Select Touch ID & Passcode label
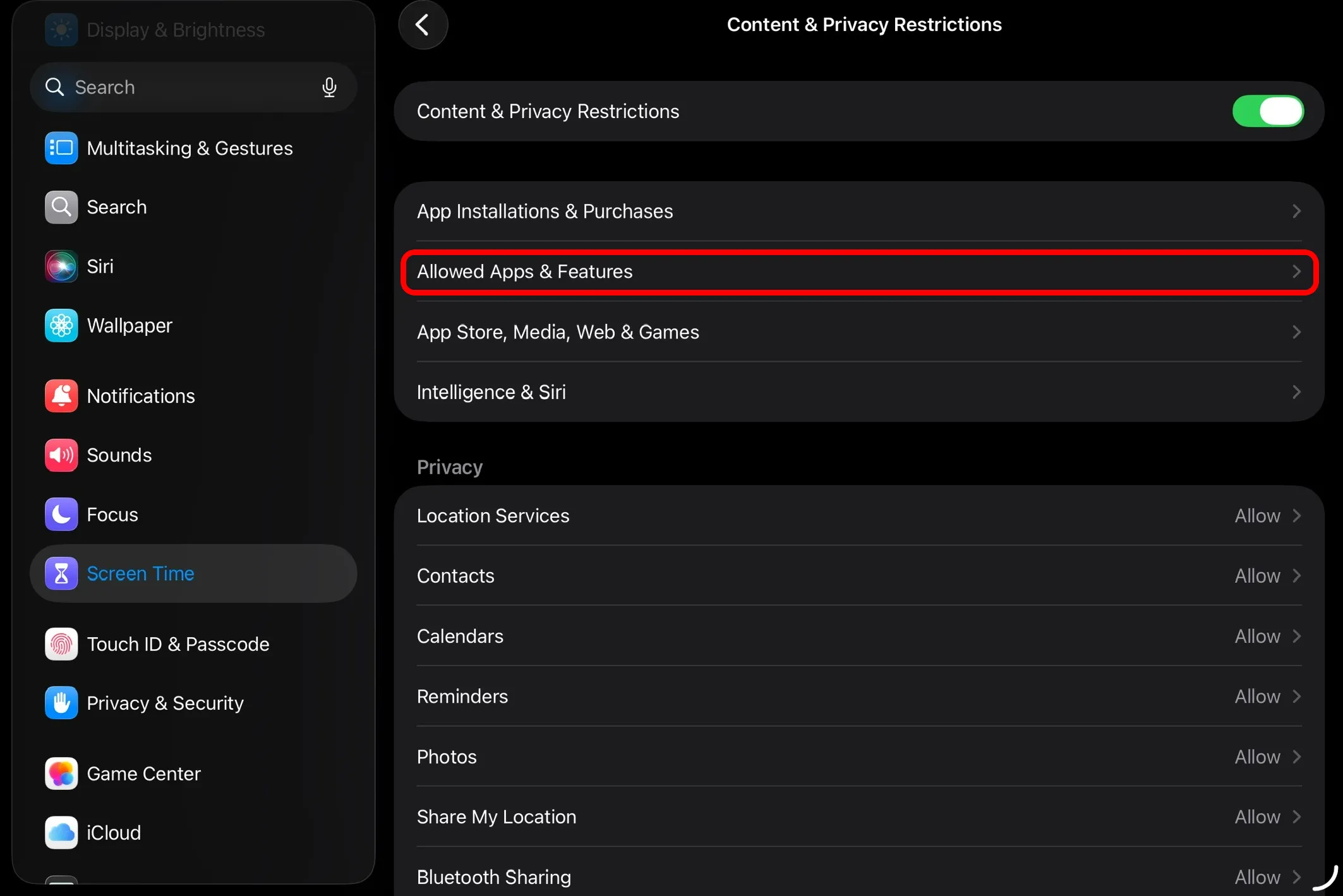The image size is (1343, 896). pos(178,644)
